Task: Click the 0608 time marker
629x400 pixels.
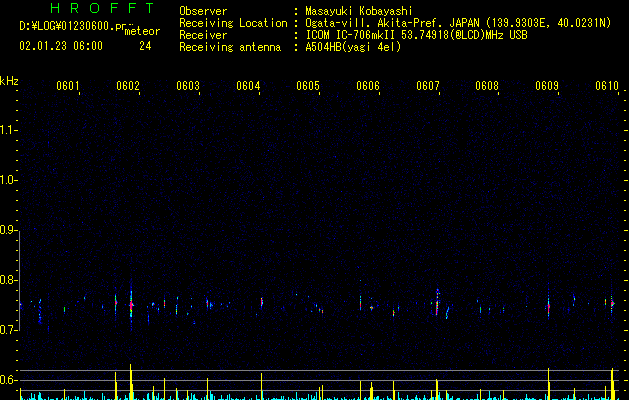Action: click(487, 85)
